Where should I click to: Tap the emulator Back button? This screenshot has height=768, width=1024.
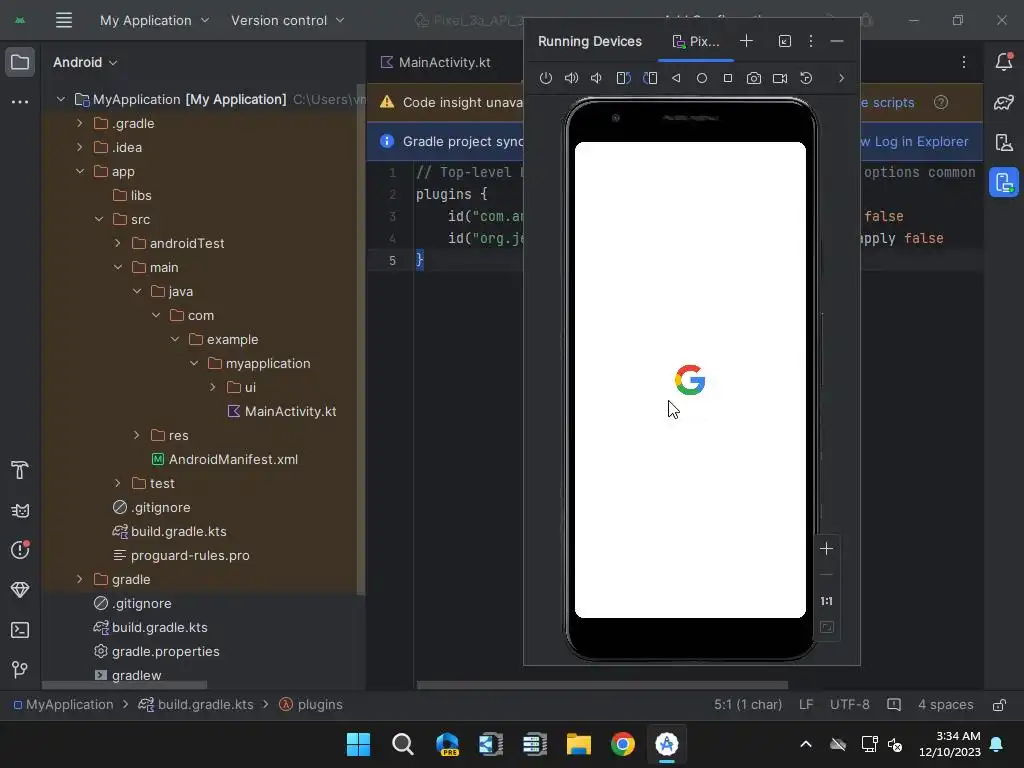pos(676,78)
